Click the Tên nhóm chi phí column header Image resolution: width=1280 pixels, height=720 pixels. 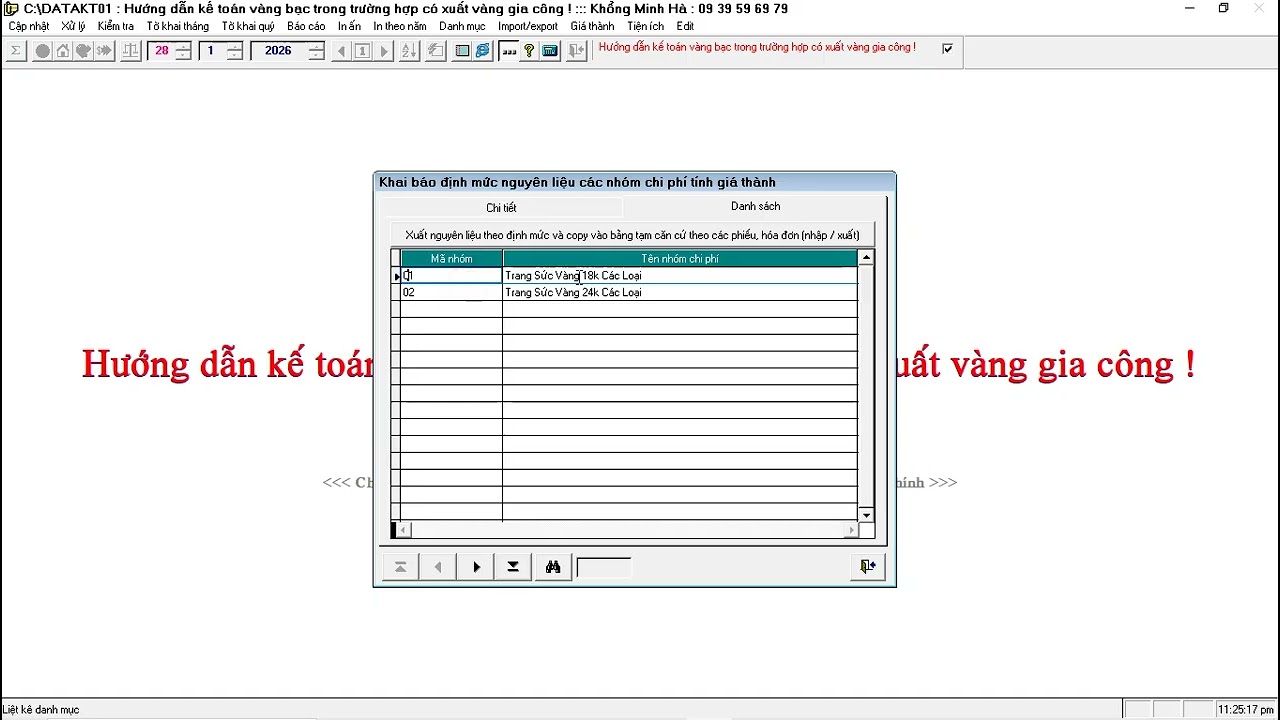point(680,259)
